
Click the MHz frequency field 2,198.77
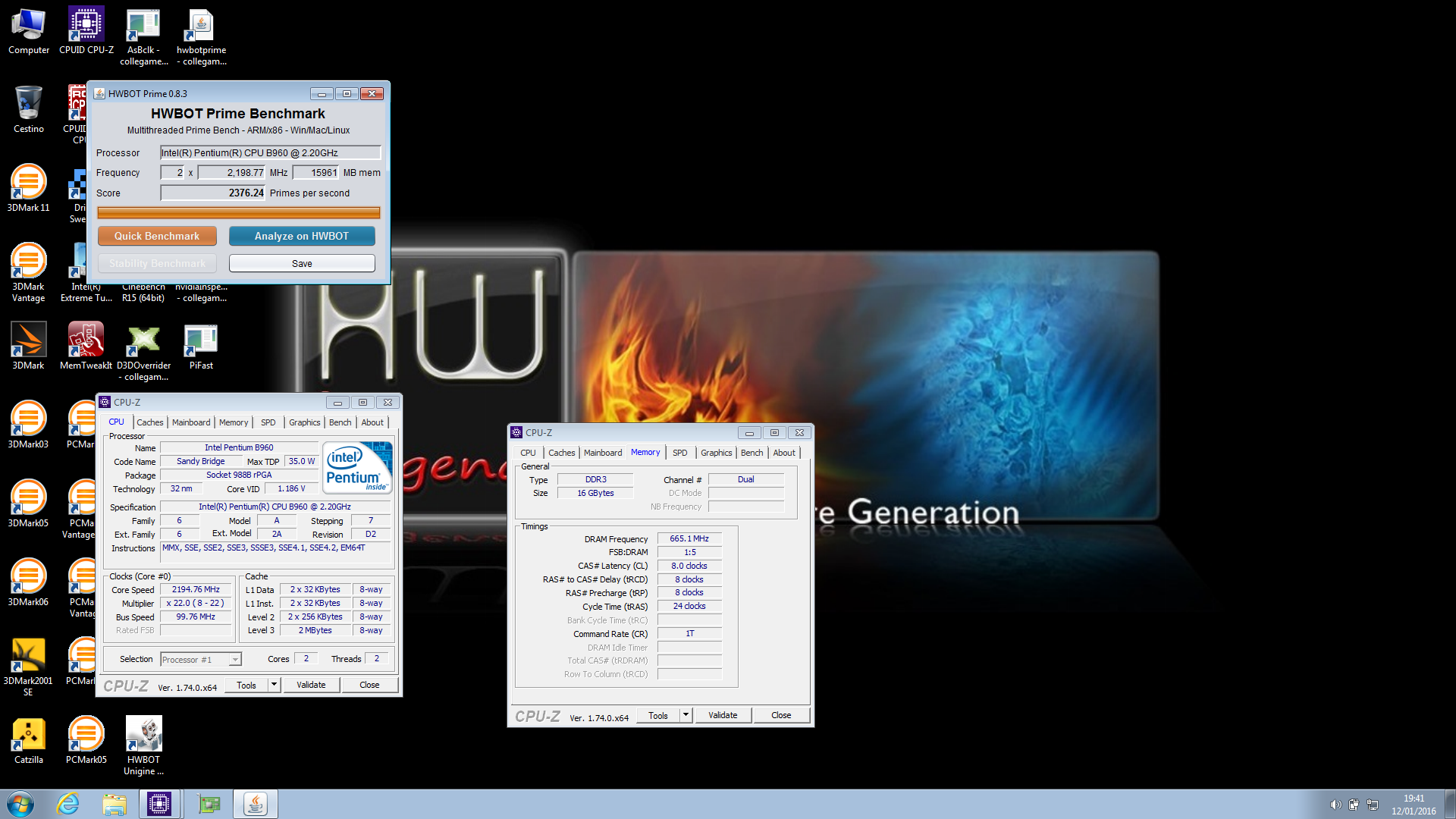pyautogui.click(x=232, y=172)
